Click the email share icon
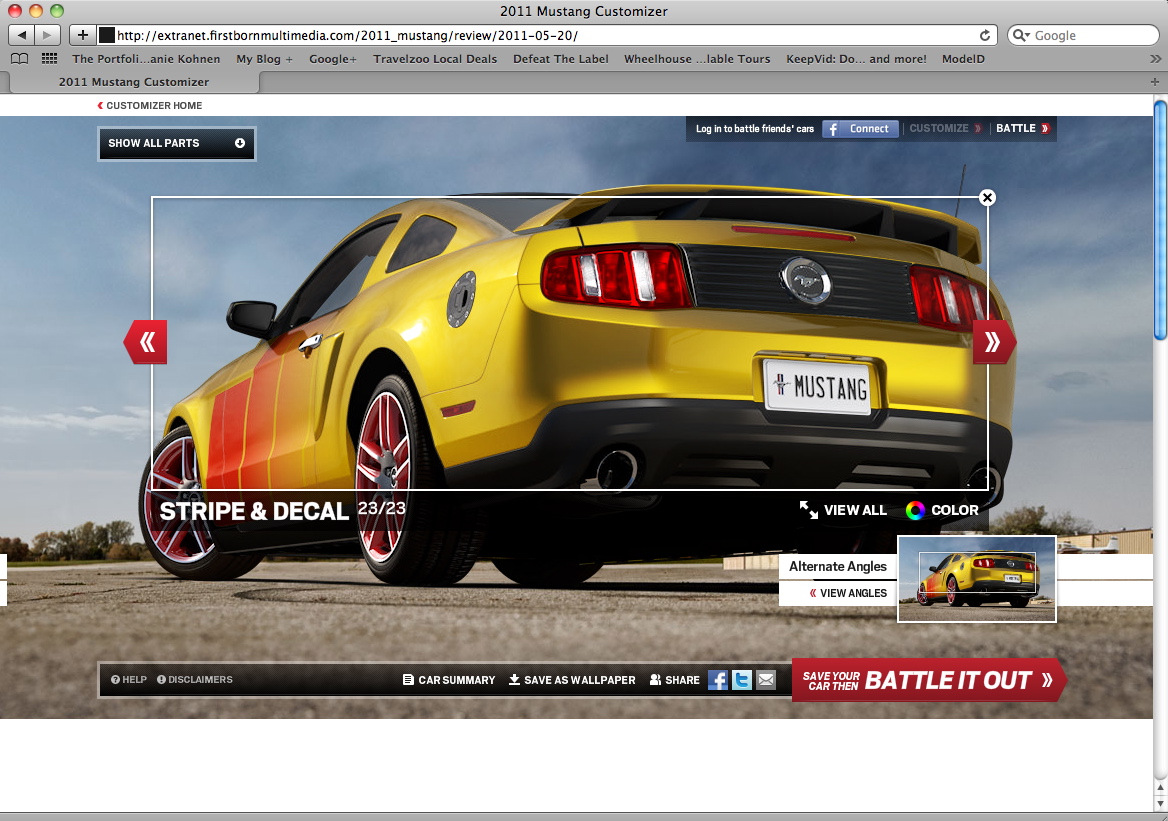This screenshot has width=1168, height=821. click(x=766, y=680)
